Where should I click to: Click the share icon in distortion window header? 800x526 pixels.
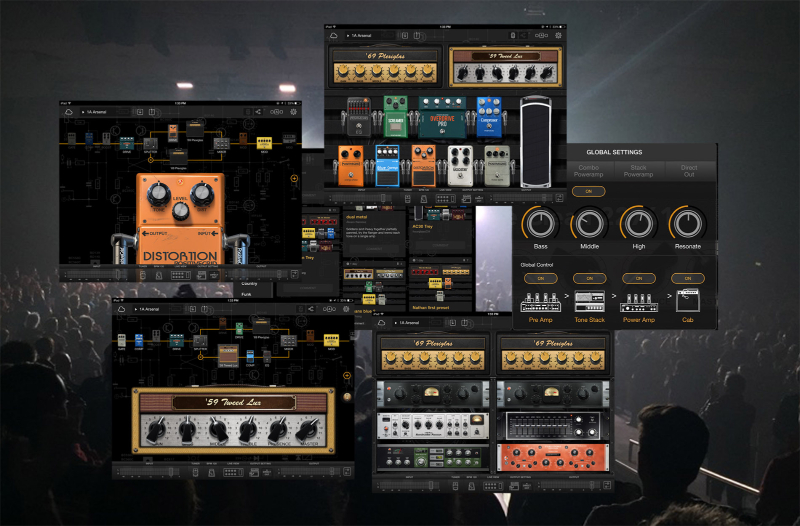pyautogui.click(x=258, y=112)
